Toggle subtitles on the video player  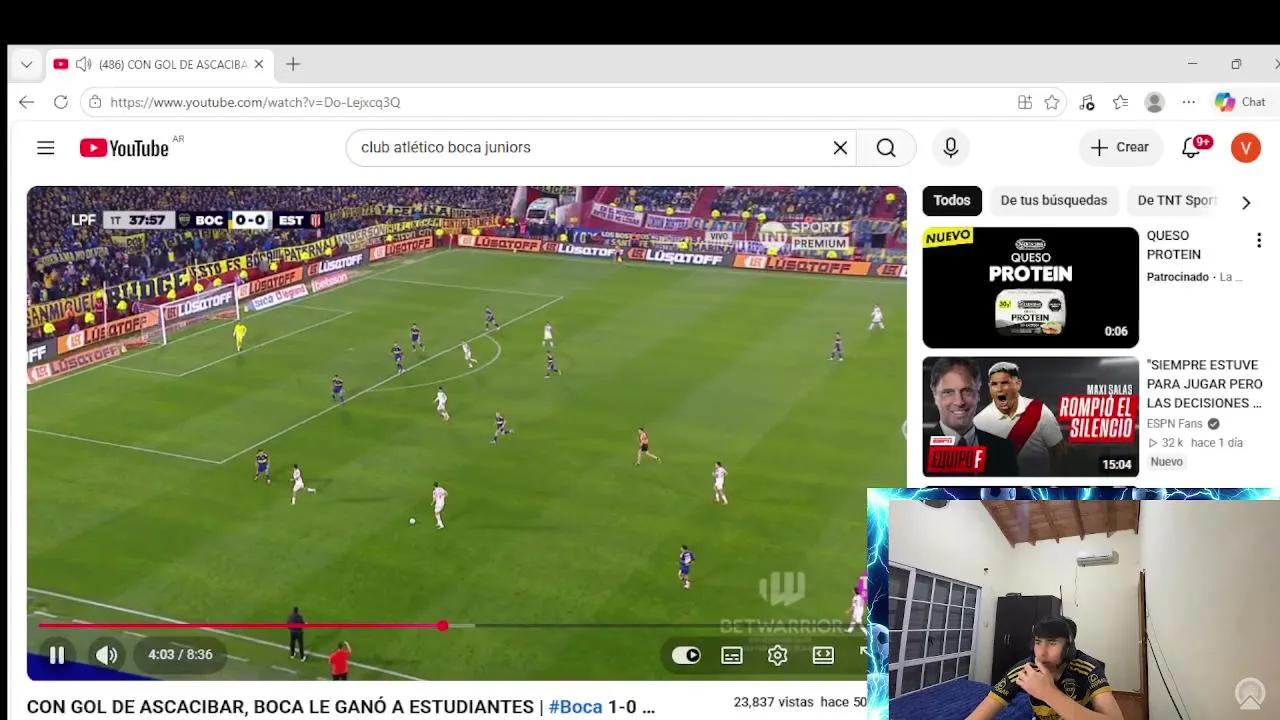point(732,655)
